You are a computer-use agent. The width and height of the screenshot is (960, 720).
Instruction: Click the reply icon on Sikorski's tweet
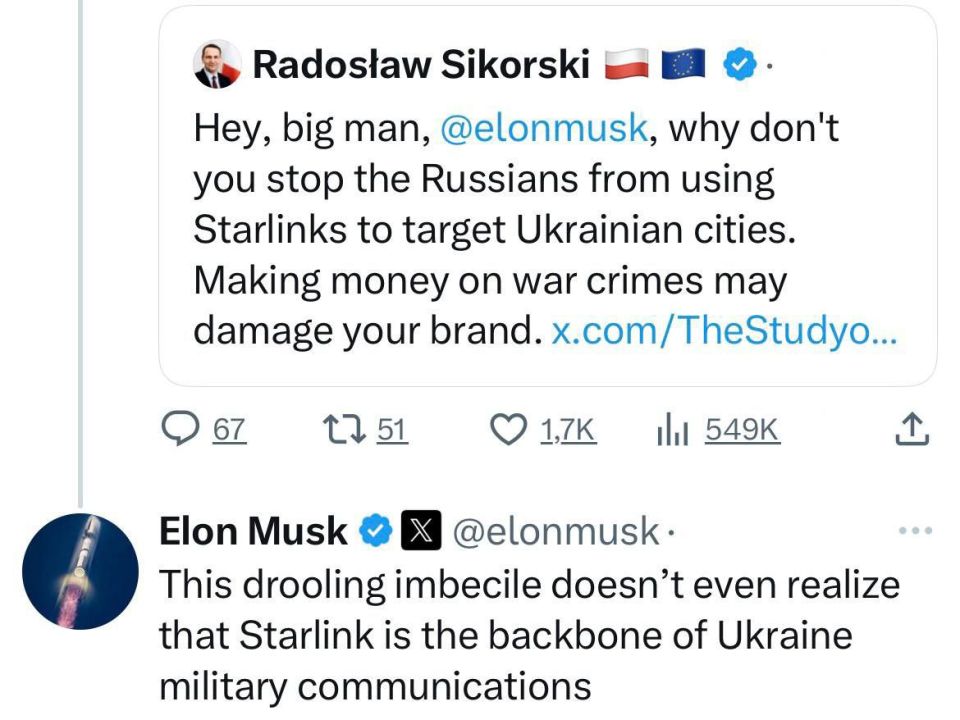181,429
